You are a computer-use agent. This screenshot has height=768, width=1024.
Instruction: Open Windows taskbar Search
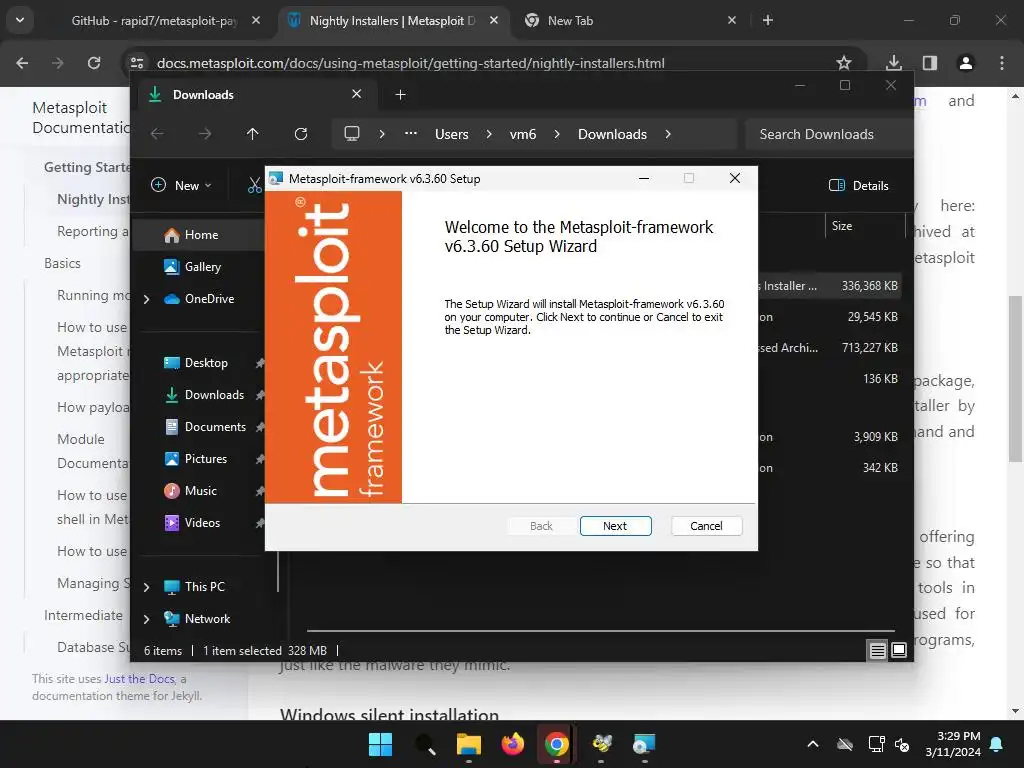[425, 744]
